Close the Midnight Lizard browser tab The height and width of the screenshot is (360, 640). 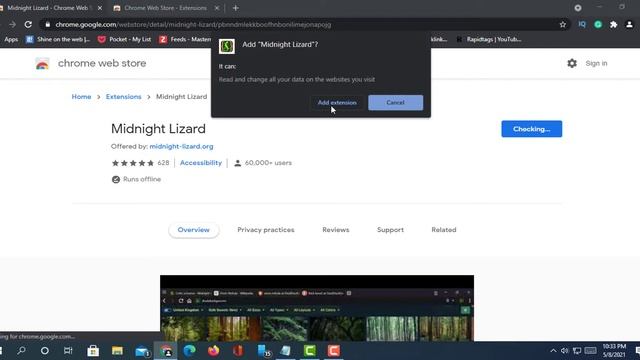[100, 8]
